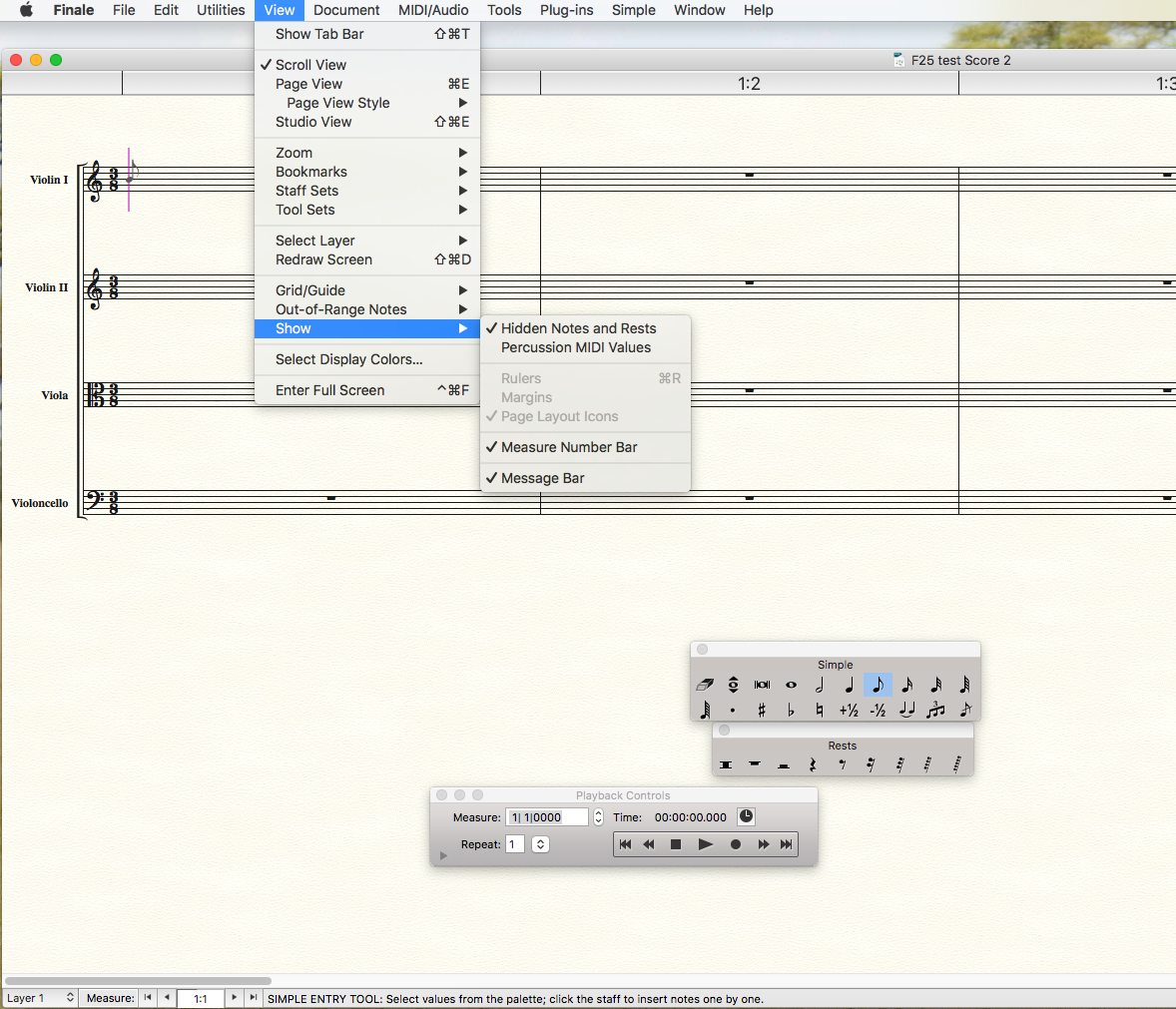Expand the Playback Controls disclosure triangle
This screenshot has height=1009, width=1176.
444,855
